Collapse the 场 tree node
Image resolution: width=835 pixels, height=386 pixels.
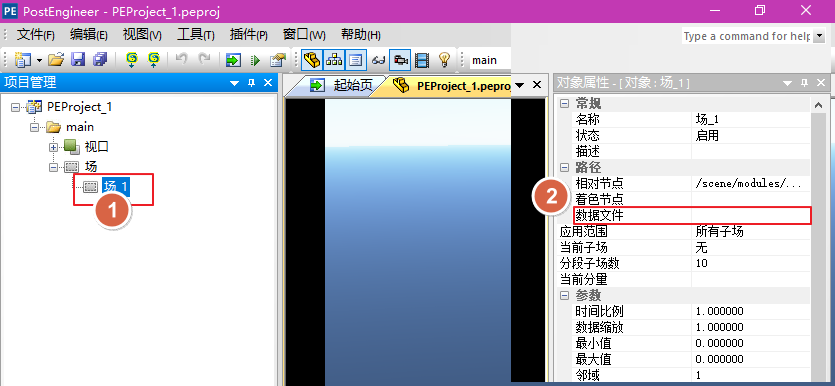[x=54, y=167]
